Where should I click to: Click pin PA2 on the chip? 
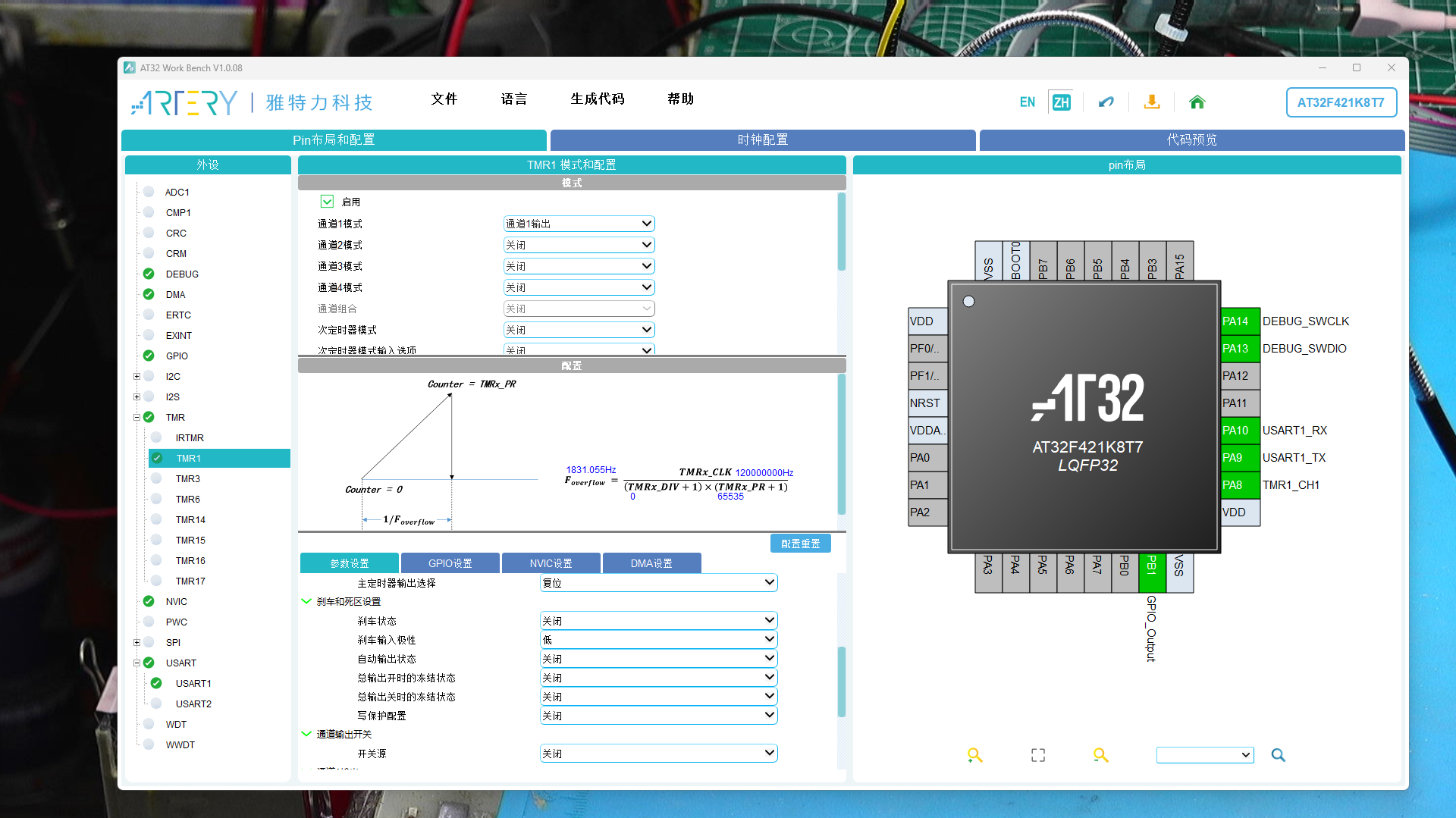(928, 512)
